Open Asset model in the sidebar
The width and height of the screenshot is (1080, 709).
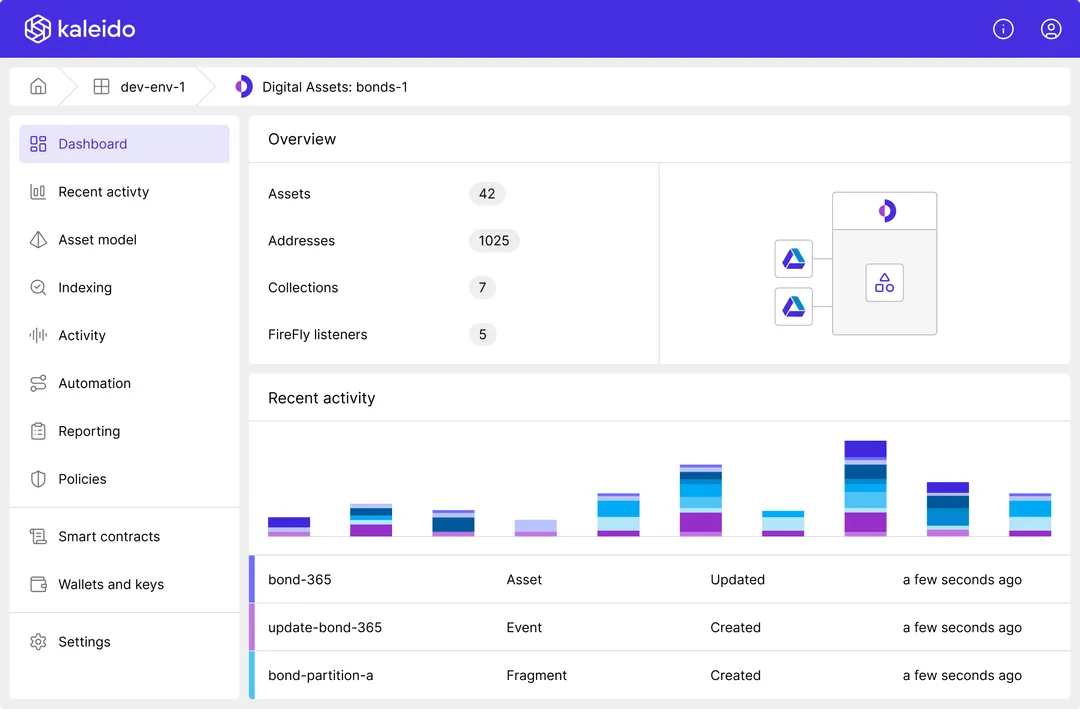point(124,240)
